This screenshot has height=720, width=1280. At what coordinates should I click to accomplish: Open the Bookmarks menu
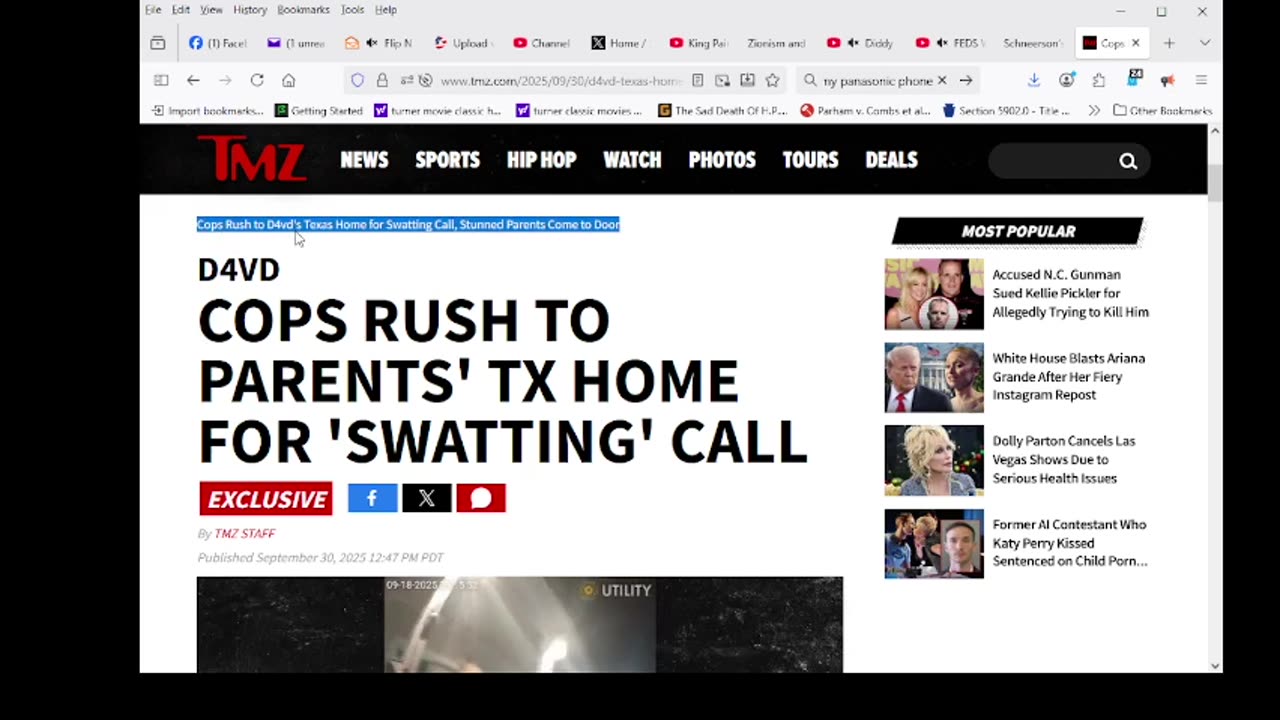(x=303, y=10)
